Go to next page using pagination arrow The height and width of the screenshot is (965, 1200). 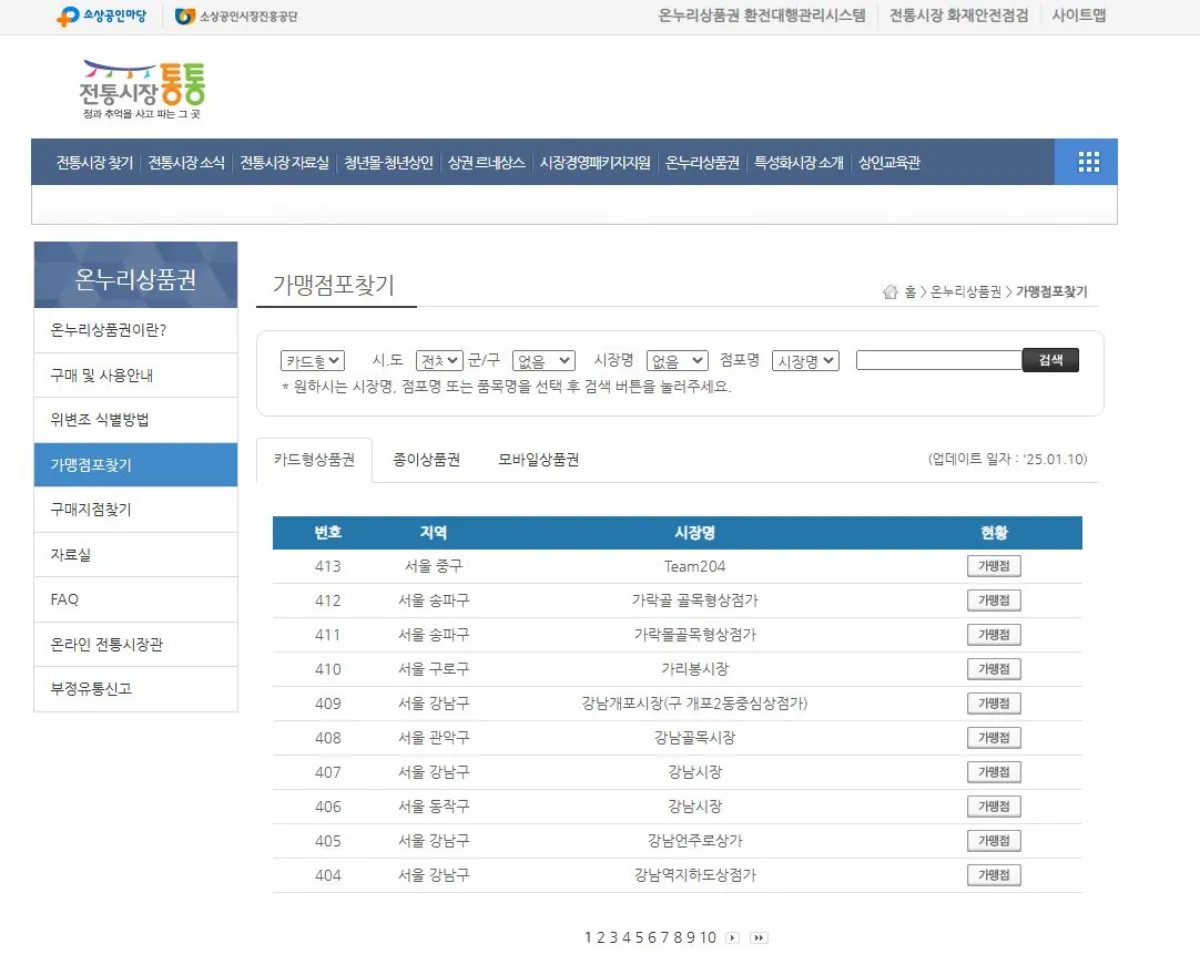(x=731, y=937)
